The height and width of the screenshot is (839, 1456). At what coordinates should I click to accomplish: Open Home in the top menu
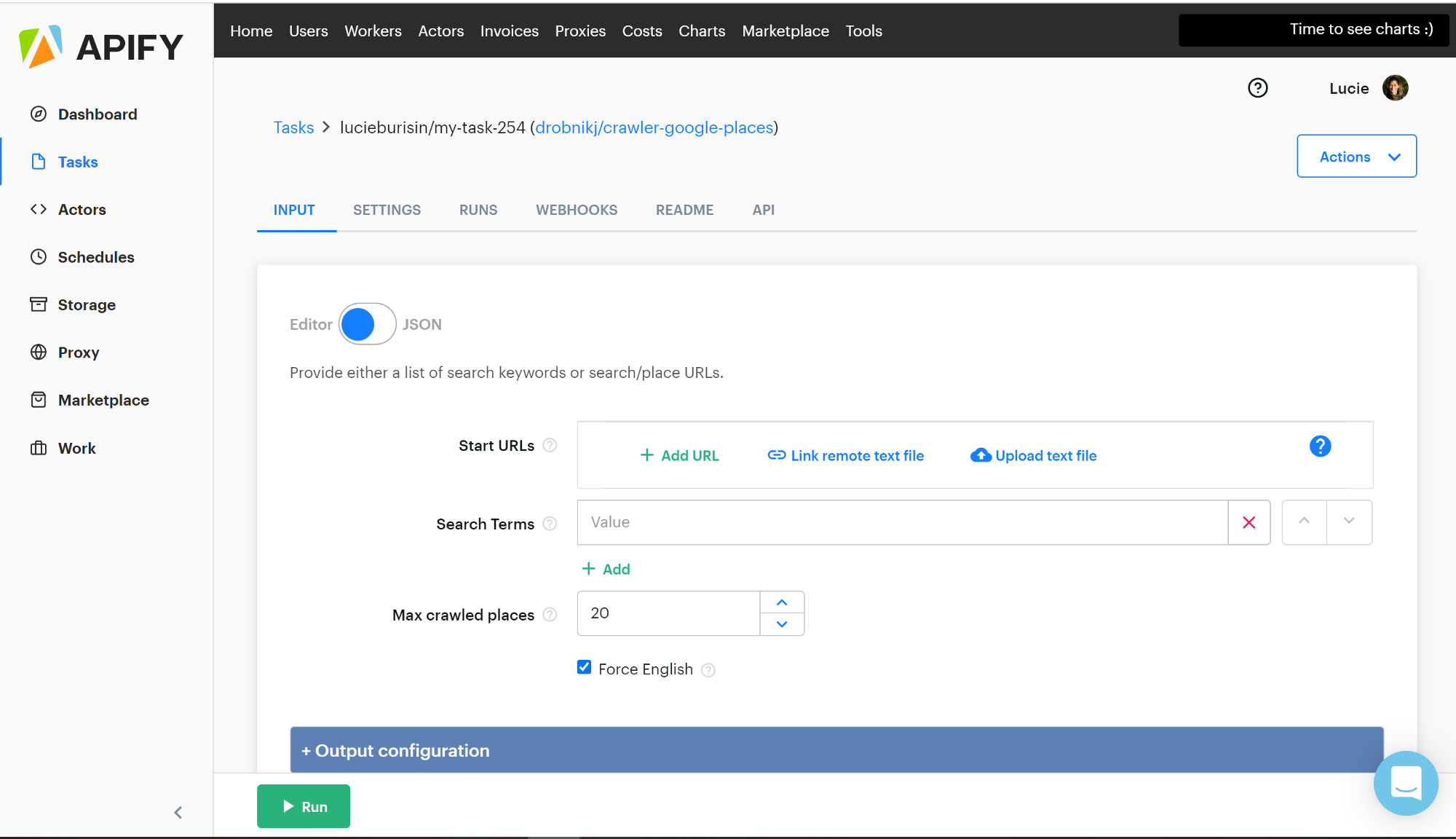[251, 31]
